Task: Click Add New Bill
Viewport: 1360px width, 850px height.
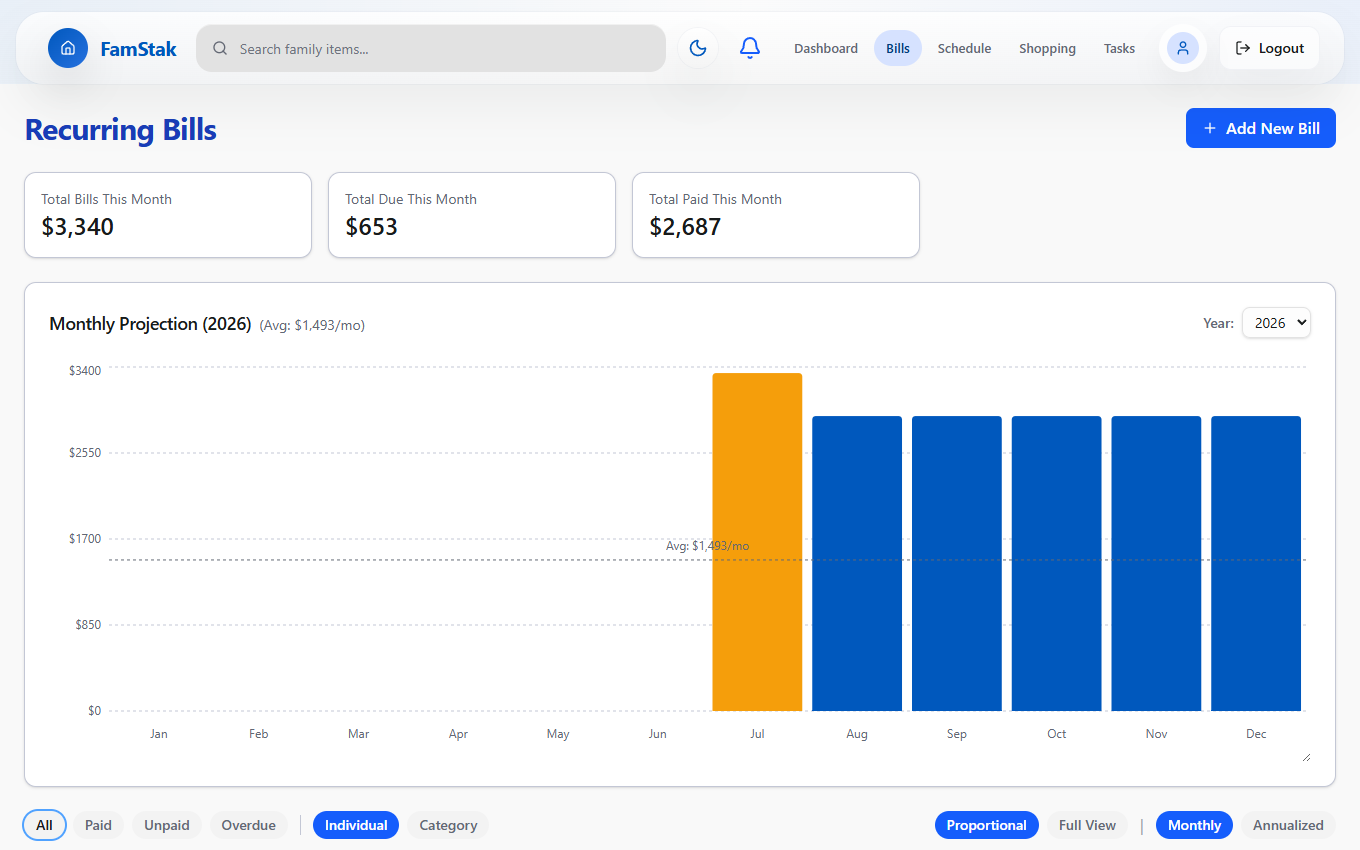Action: 1261,128
